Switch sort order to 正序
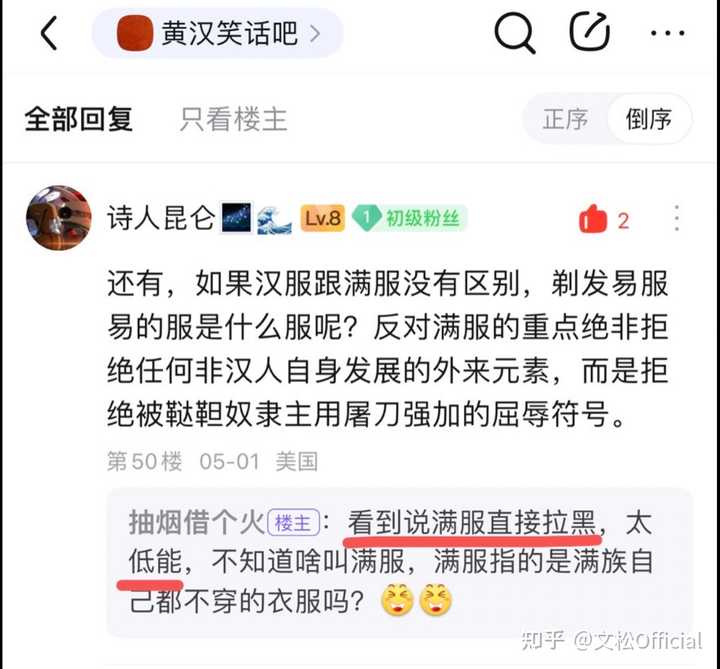 (x=565, y=119)
